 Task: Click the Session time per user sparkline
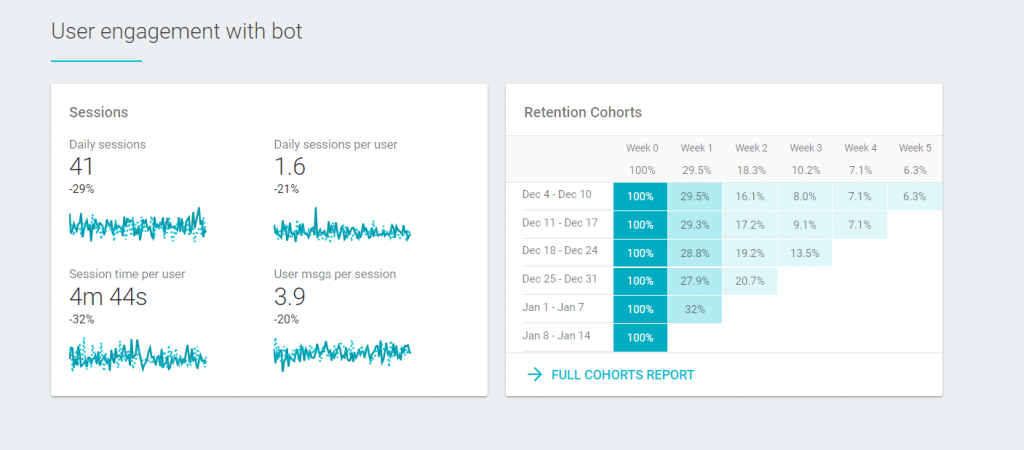point(137,353)
